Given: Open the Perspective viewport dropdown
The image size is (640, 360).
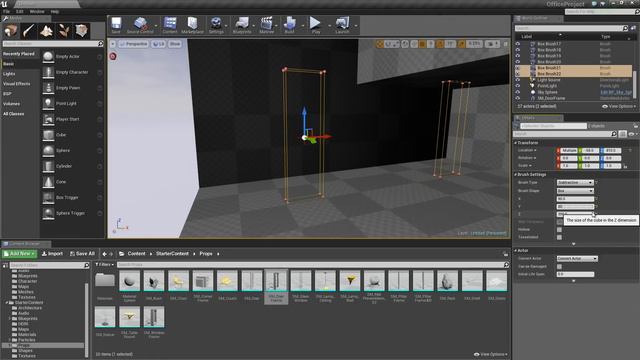Looking at the screenshot, I should (x=133, y=44).
